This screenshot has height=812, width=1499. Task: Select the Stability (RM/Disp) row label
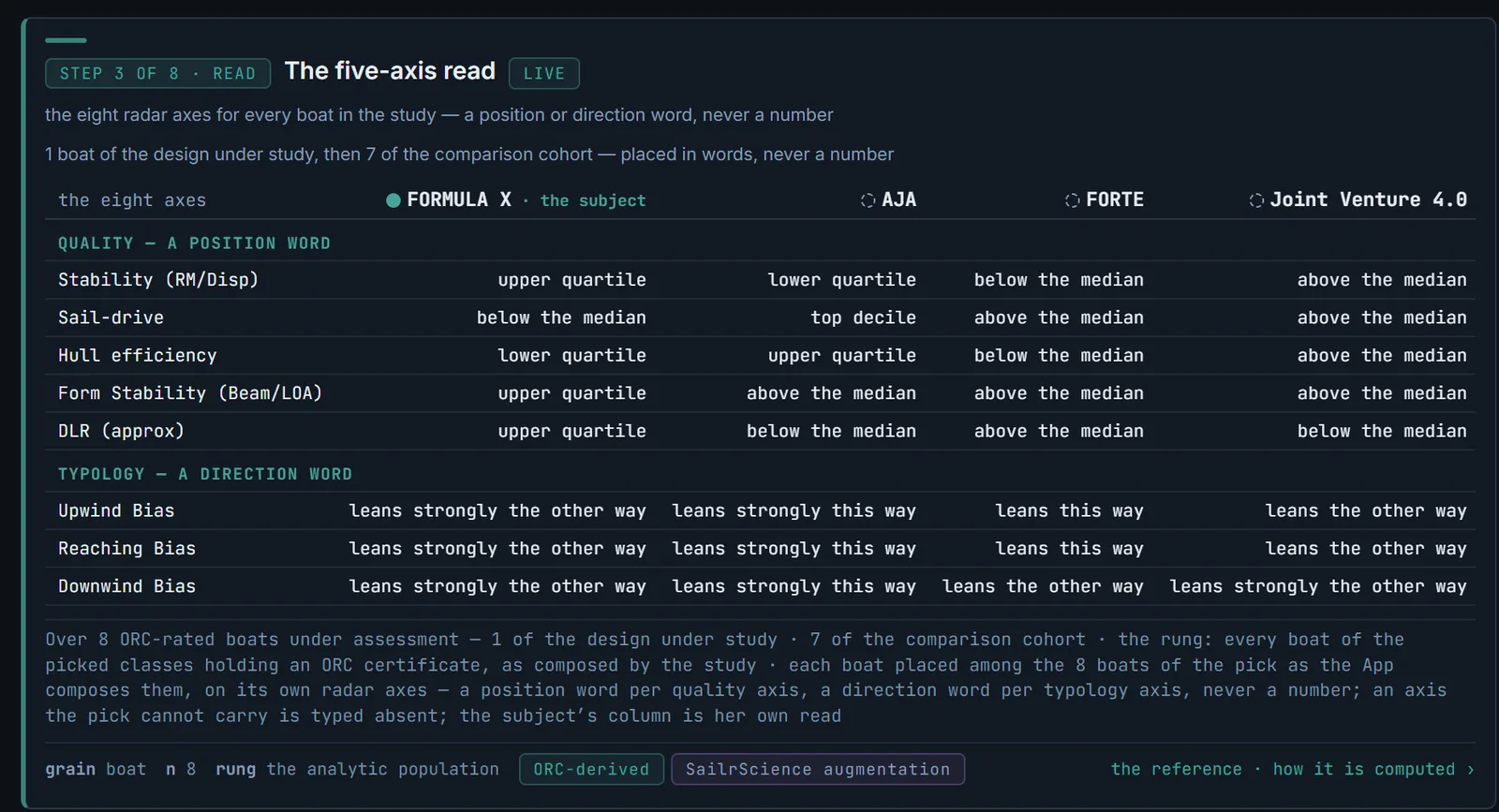tap(158, 280)
